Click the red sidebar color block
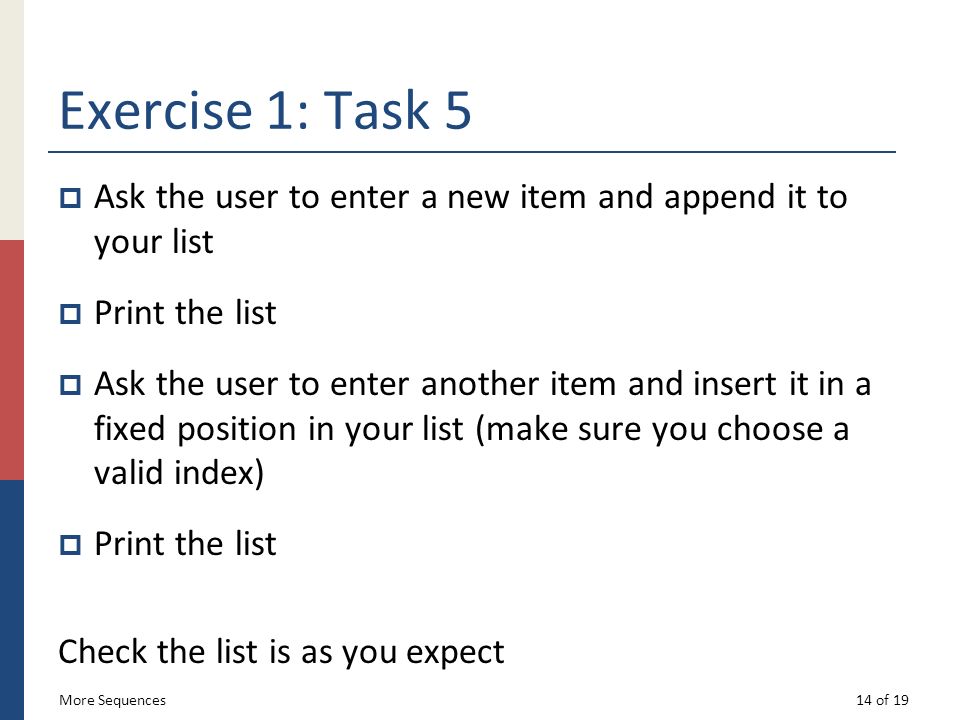This screenshot has height=720, width=960. (x=12, y=360)
